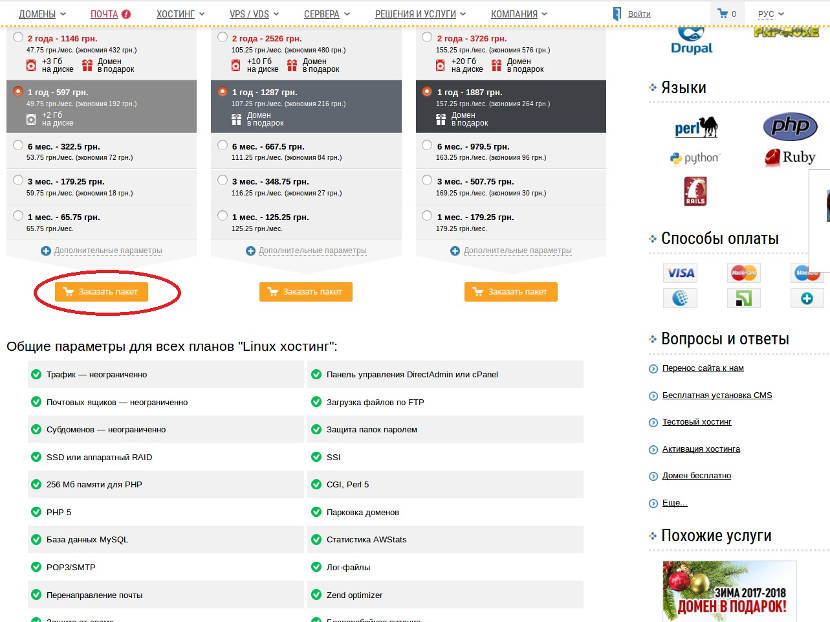The height and width of the screenshot is (622, 830).
Task: Open the shopping cart icon
Action: 723,13
